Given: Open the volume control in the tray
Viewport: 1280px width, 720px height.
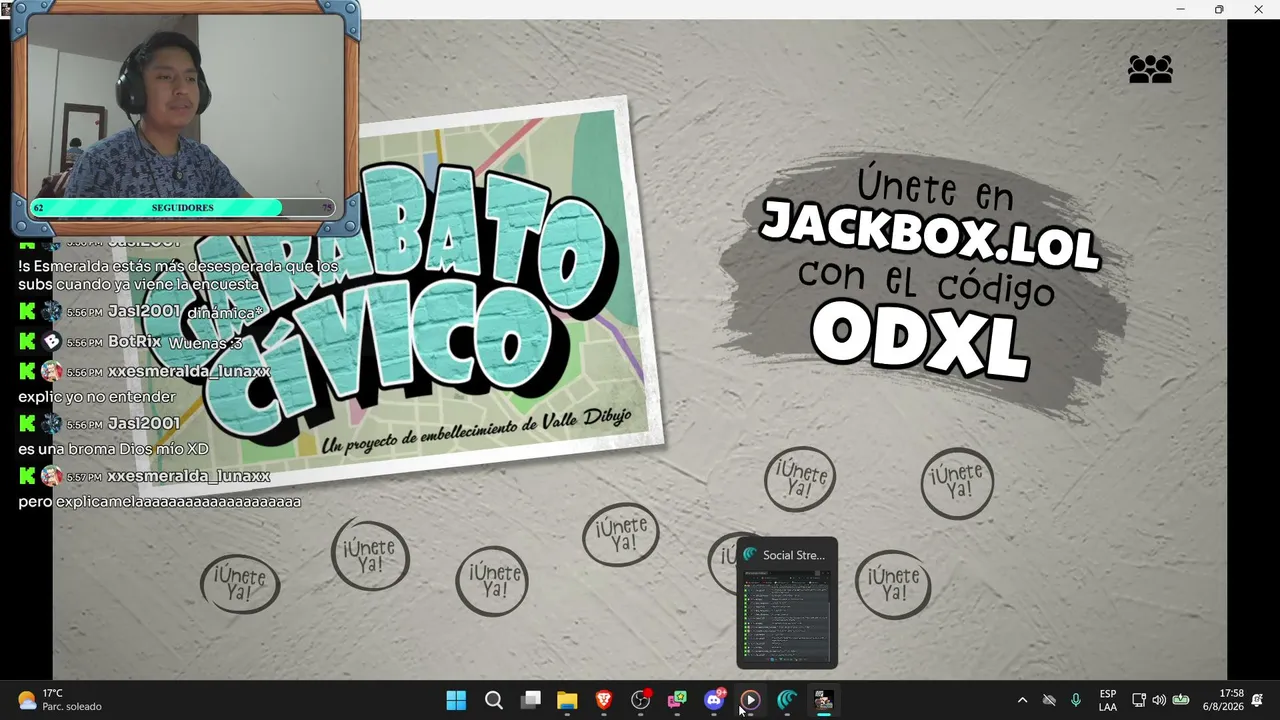Looking at the screenshot, I should 1159,700.
